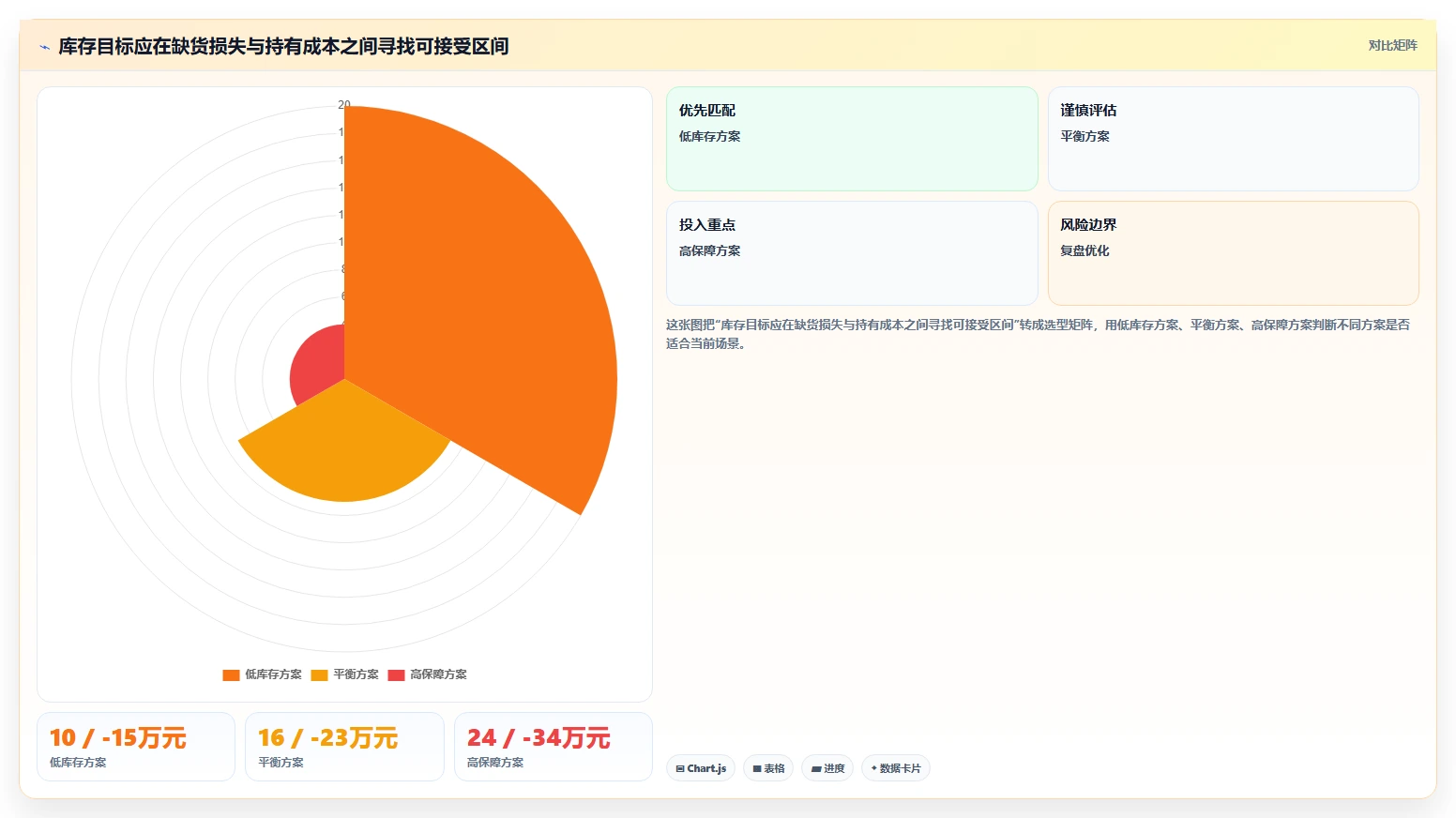Click the description paragraph starting 这张图把

(1038, 334)
